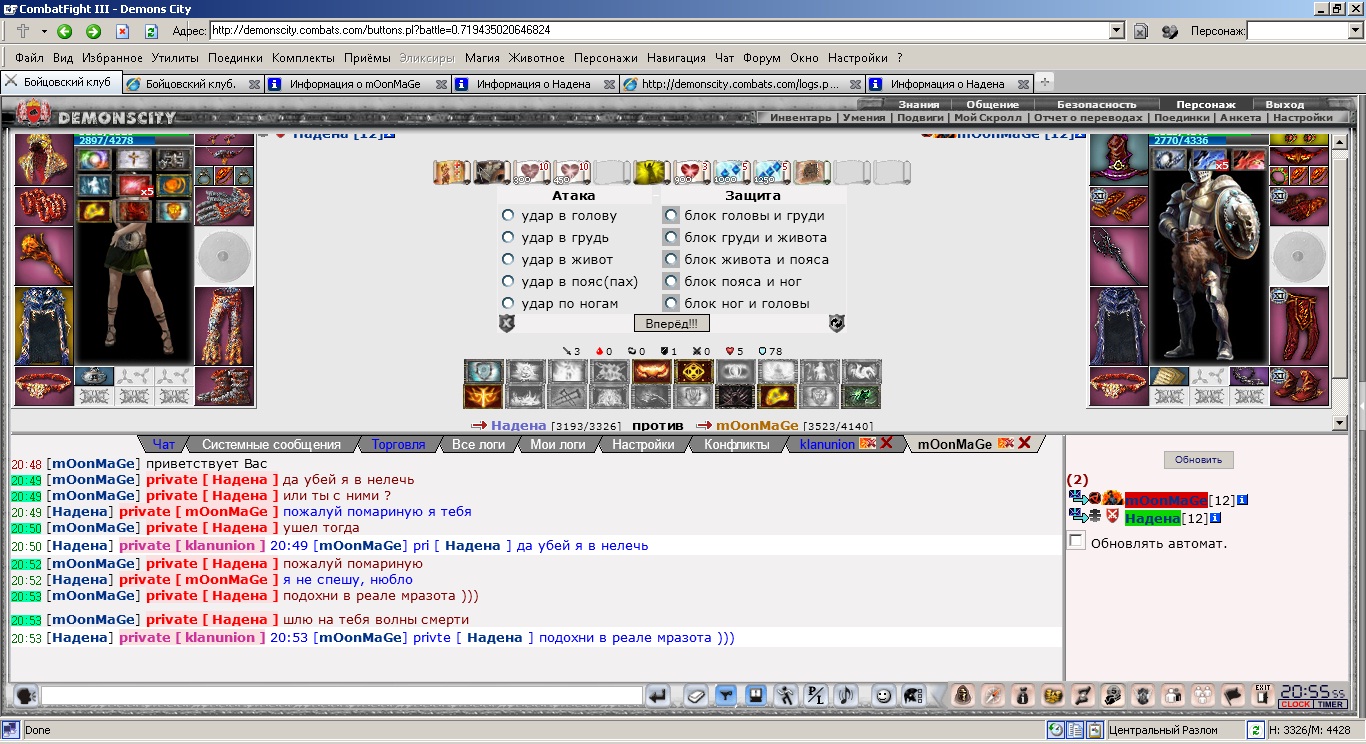Activate the green lightning combat skill

click(x=861, y=396)
